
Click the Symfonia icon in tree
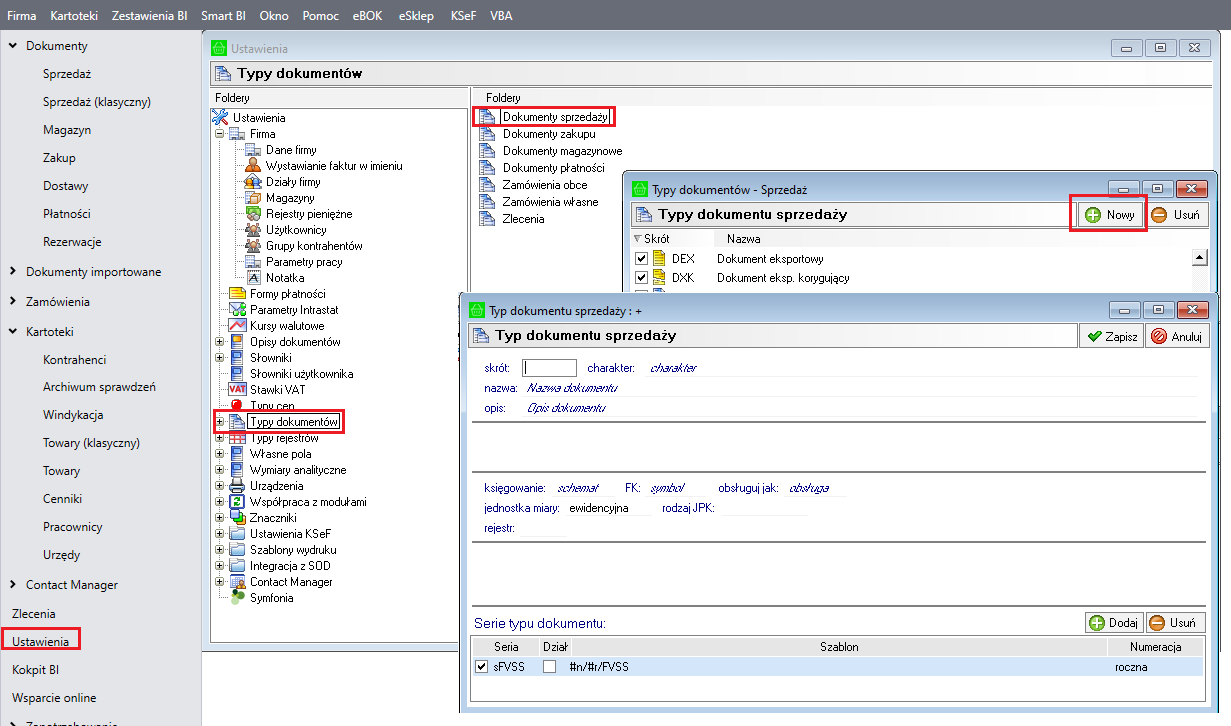[237, 598]
